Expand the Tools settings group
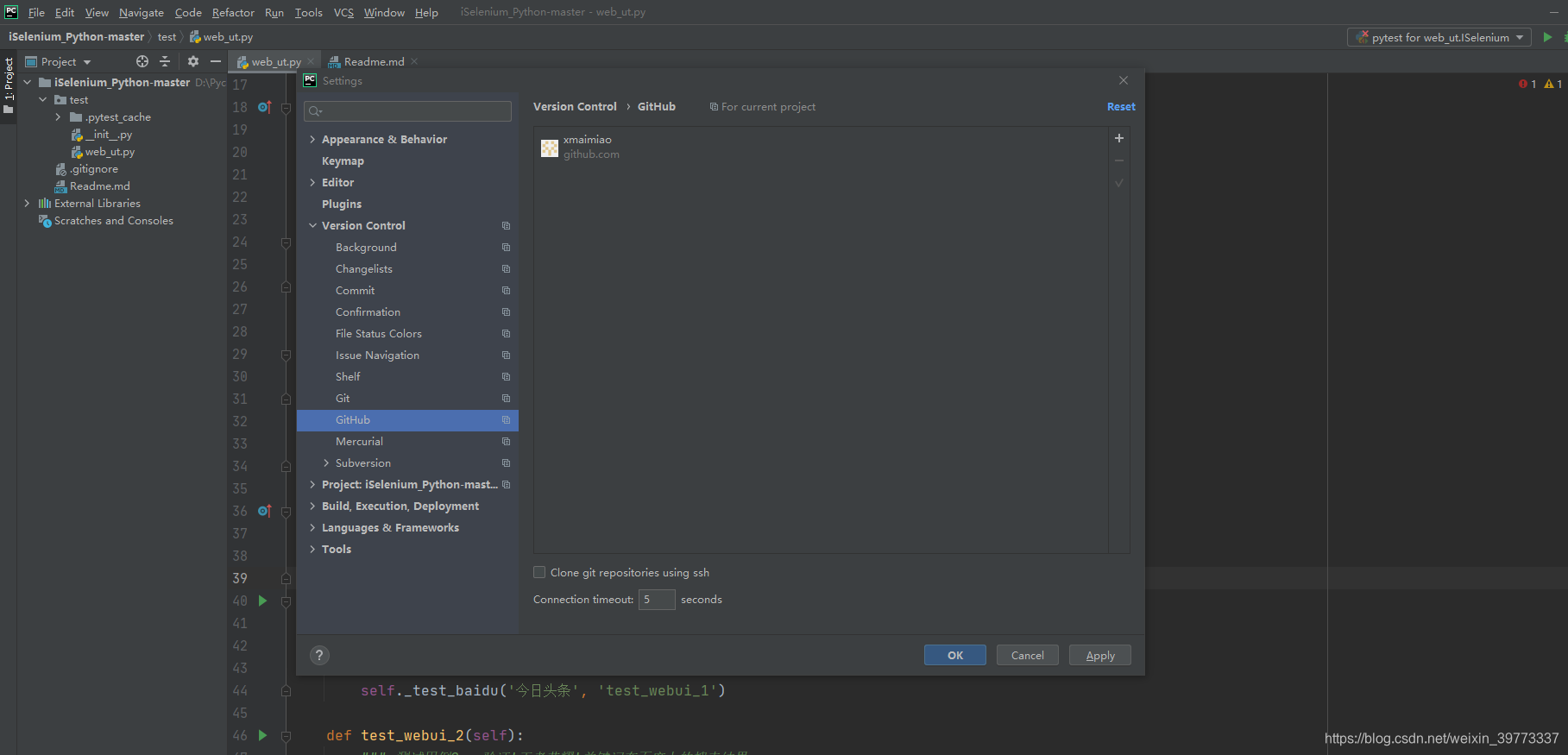The image size is (1568, 755). tap(312, 550)
